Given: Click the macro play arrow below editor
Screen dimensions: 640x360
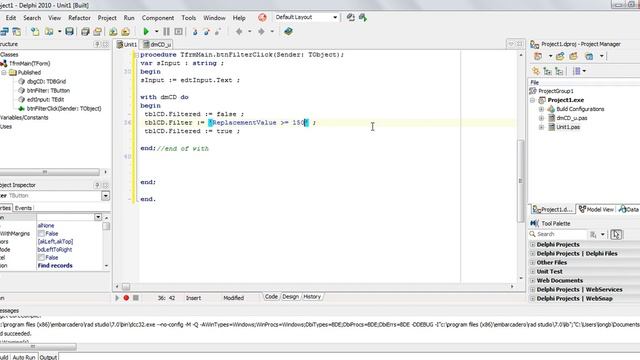Looking at the screenshot, I should coord(117,298).
